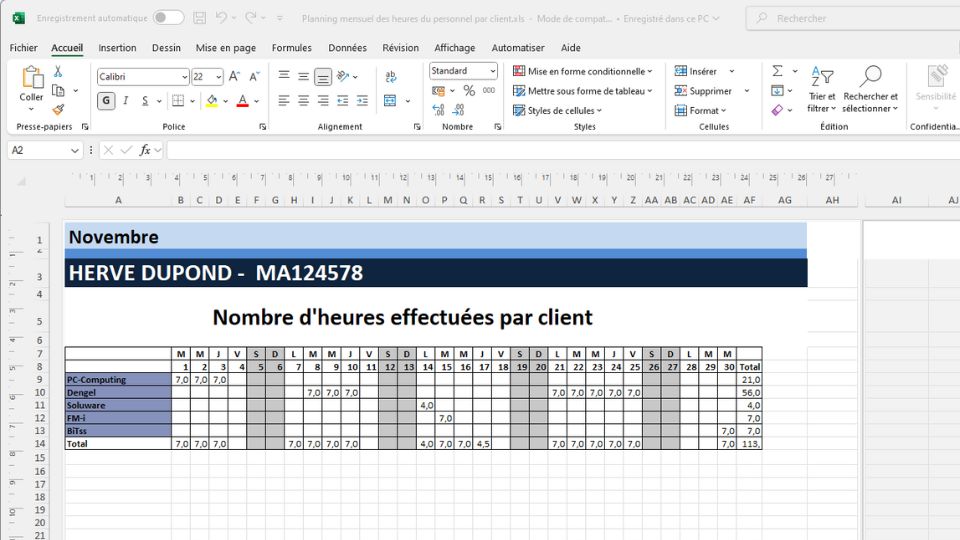Toggle italic (I) formatting

pyautogui.click(x=126, y=101)
